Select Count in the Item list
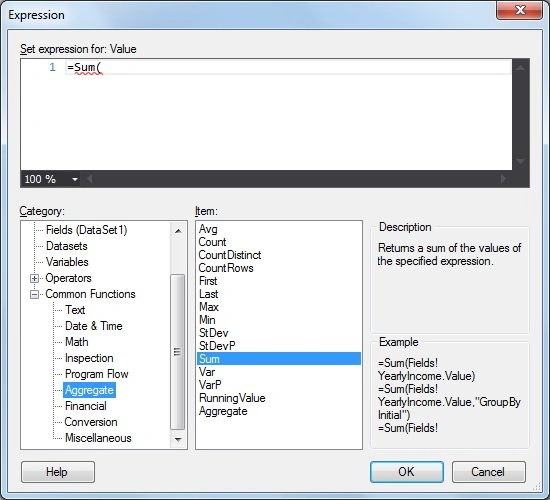This screenshot has width=550, height=500. 212,242
